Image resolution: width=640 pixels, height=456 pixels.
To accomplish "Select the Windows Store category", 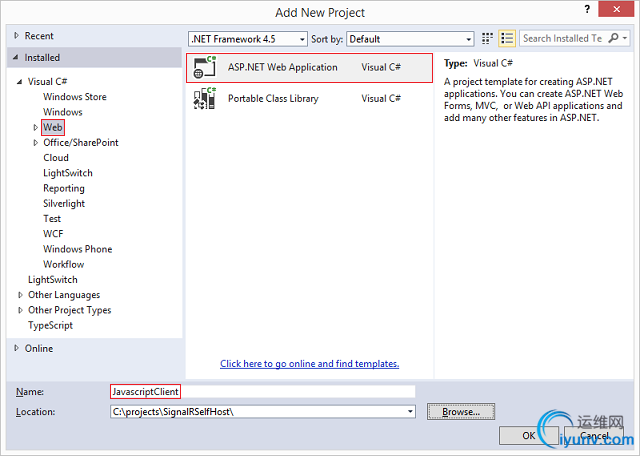I will [75, 97].
